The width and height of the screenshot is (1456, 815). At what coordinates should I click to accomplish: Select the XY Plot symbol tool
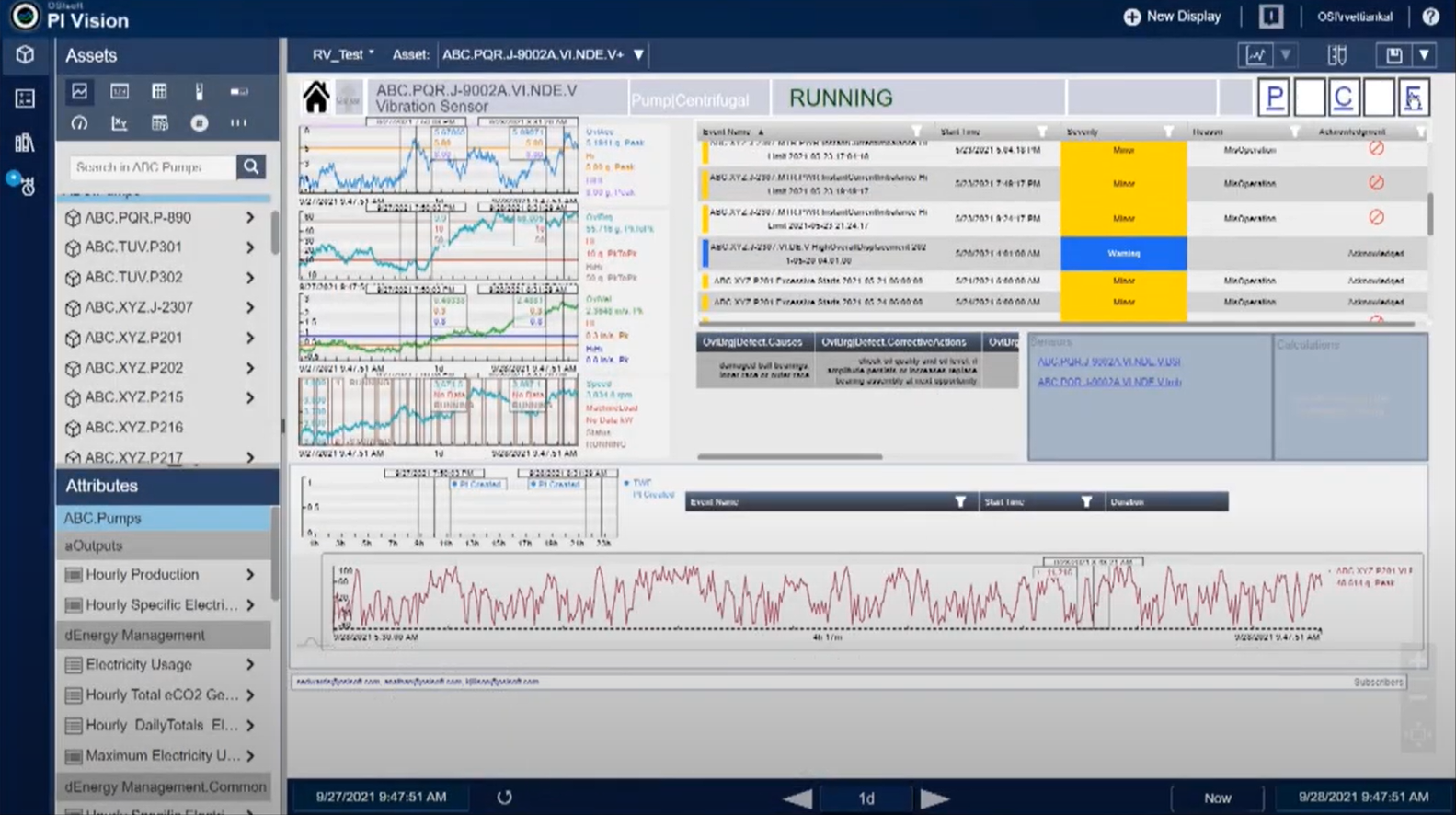click(x=120, y=123)
